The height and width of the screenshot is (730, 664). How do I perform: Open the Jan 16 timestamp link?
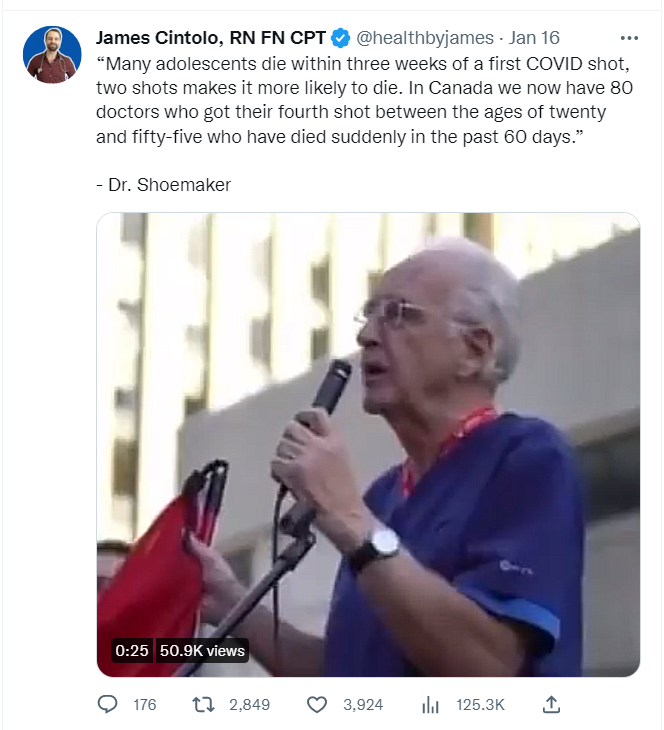pyautogui.click(x=534, y=38)
